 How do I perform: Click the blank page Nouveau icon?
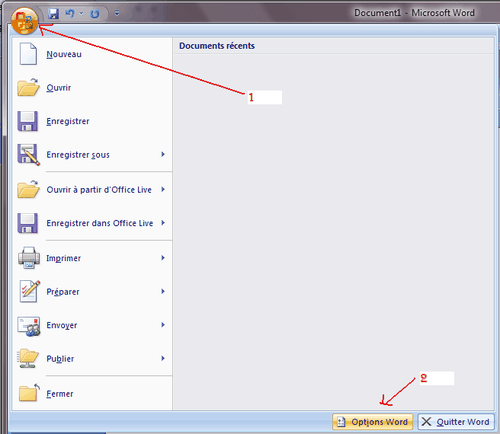coord(28,54)
